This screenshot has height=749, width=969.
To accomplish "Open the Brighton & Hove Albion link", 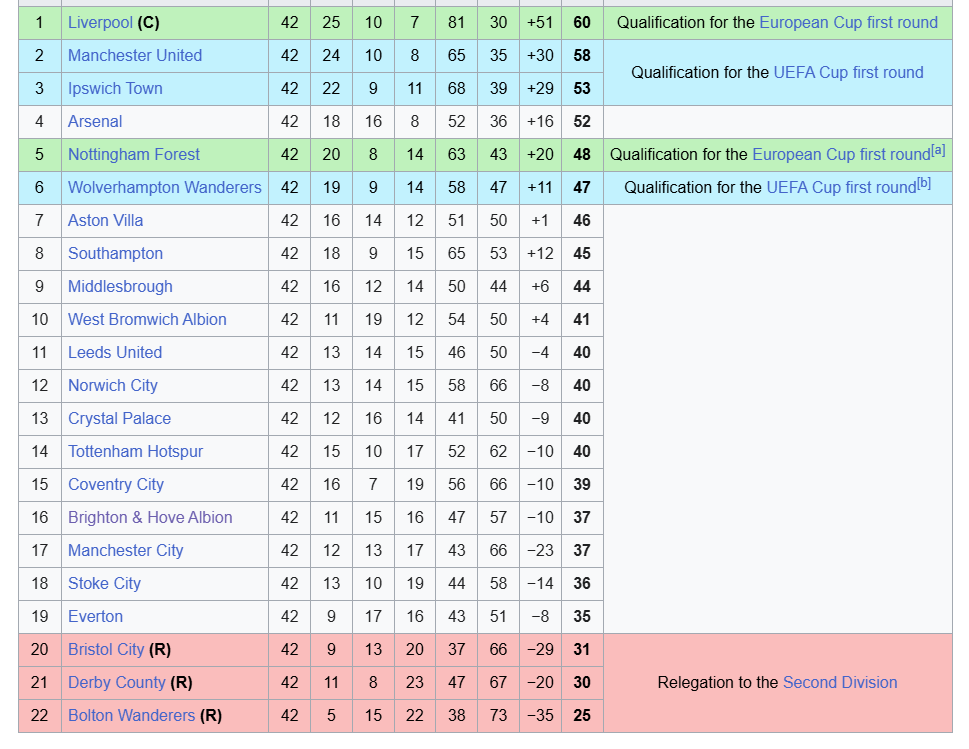I will 150,517.
